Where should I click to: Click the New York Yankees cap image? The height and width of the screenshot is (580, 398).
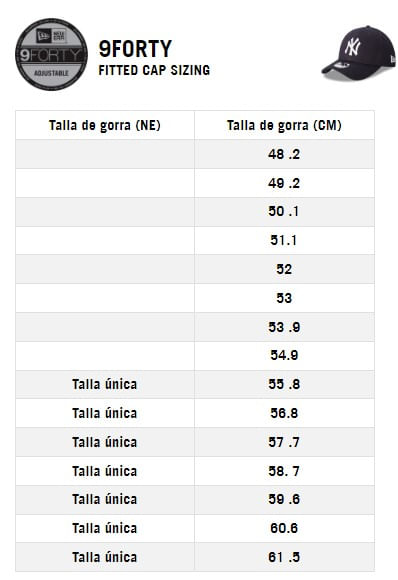(358, 53)
